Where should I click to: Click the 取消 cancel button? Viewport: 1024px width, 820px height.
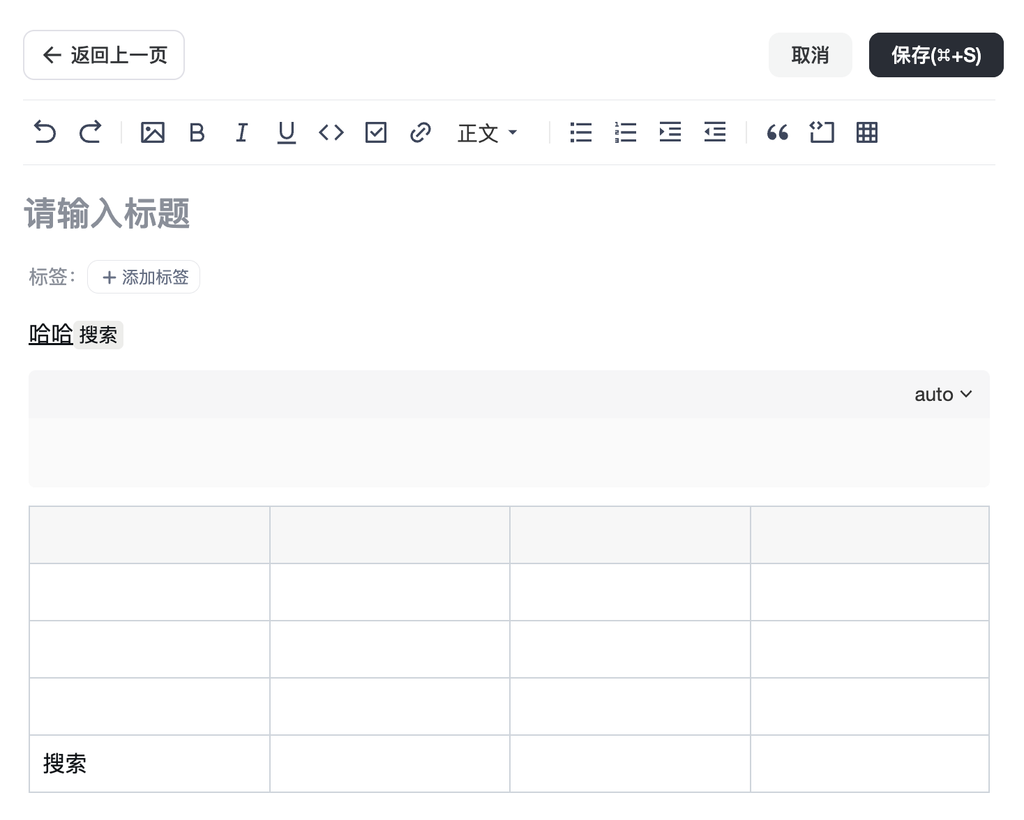tap(810, 55)
